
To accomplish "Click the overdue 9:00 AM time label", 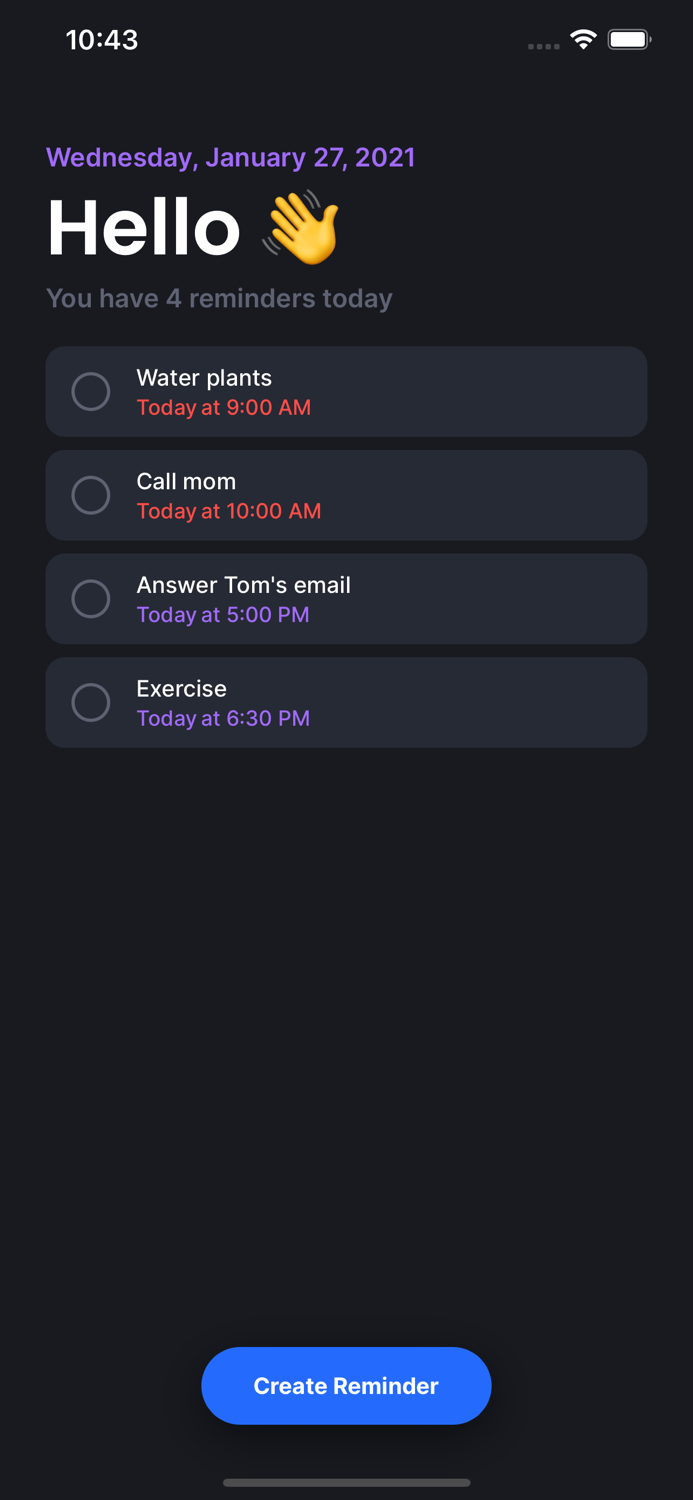I will point(223,408).
